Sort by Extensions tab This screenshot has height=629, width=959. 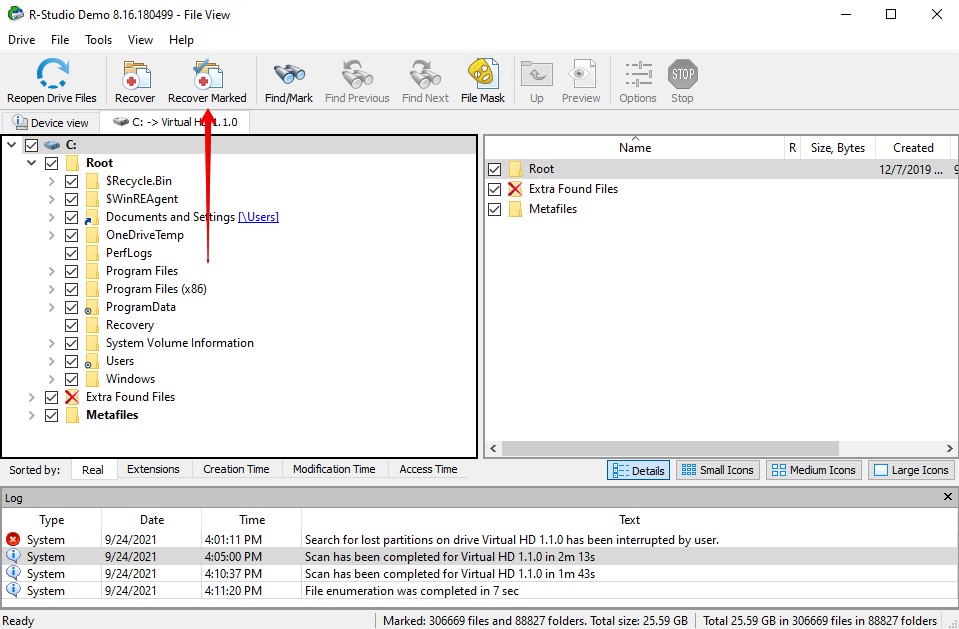(x=154, y=469)
